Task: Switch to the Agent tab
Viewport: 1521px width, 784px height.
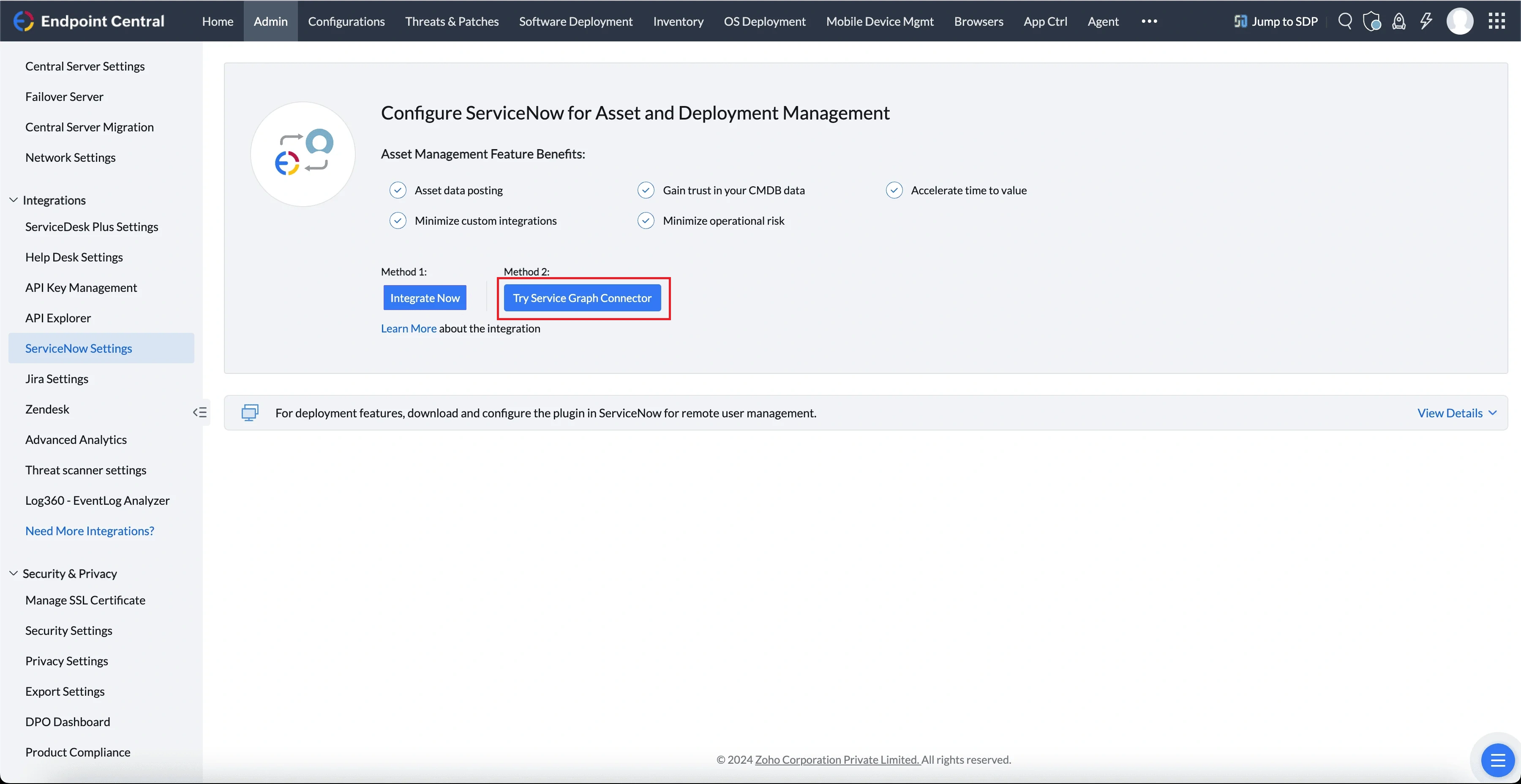Action: (x=1103, y=21)
